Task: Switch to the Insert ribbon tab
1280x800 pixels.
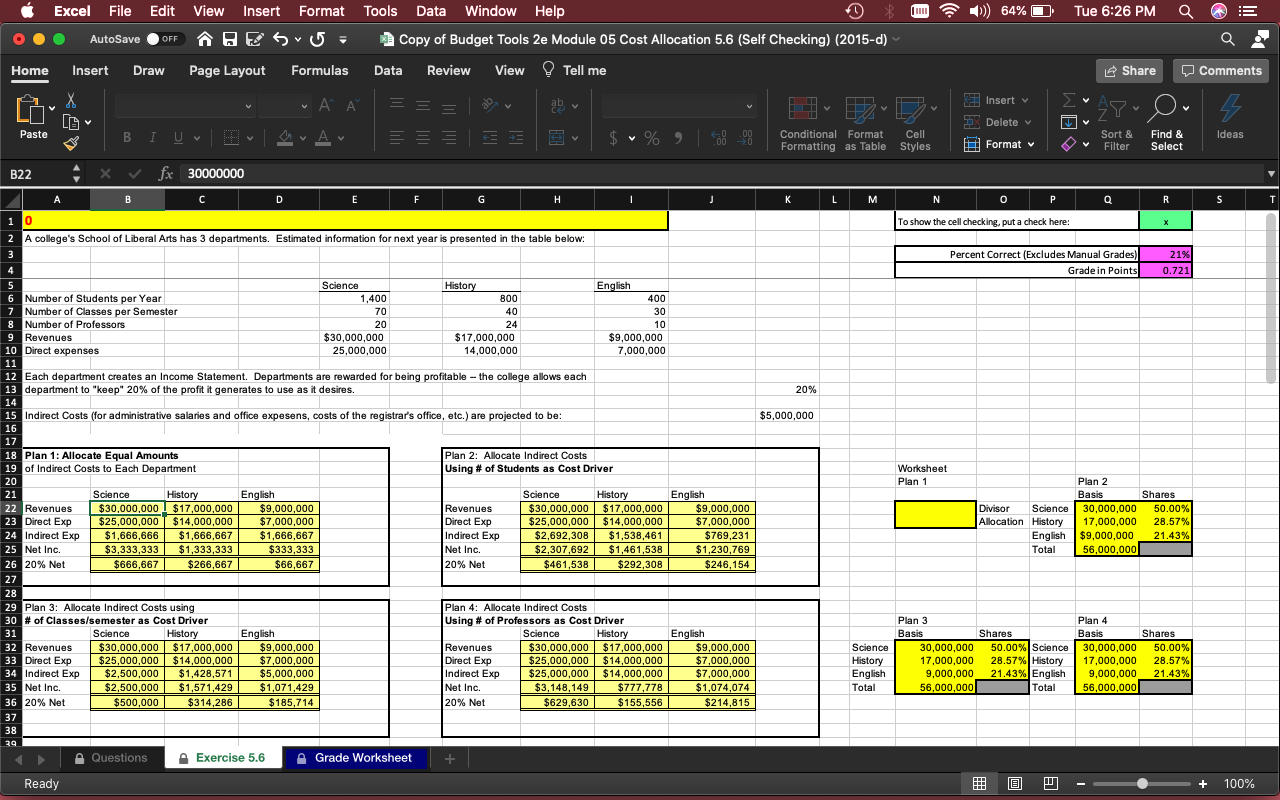Action: coord(90,70)
